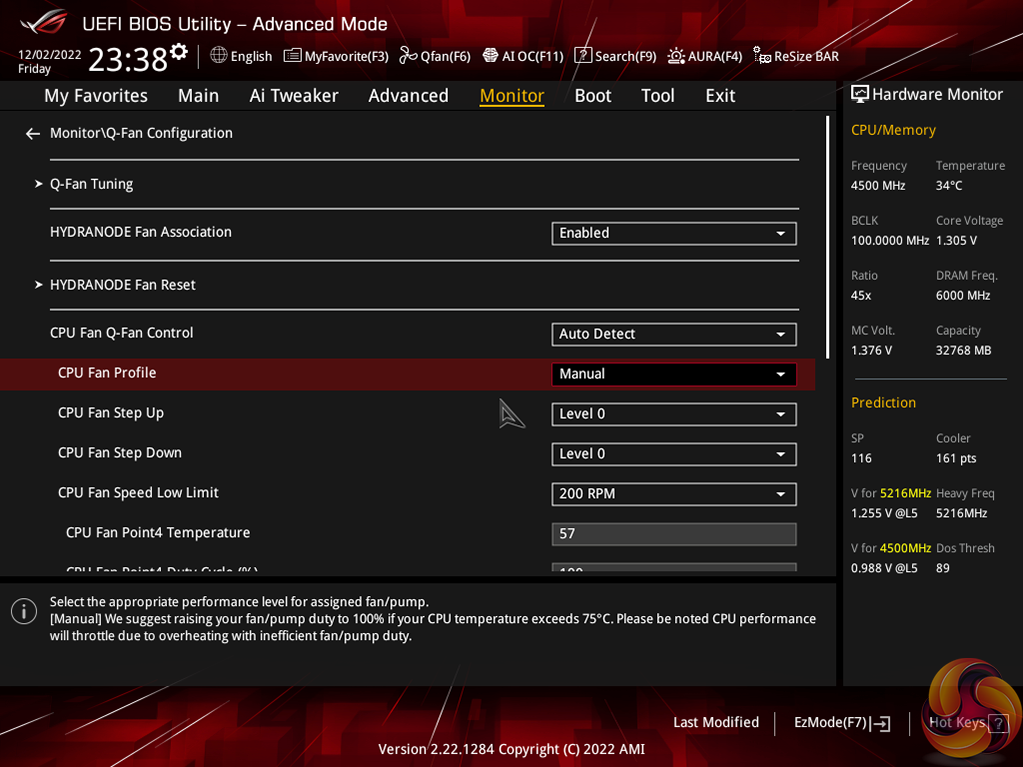Change CPU Fan Profile from Manual
Image resolution: width=1023 pixels, height=767 pixels.
[673, 374]
